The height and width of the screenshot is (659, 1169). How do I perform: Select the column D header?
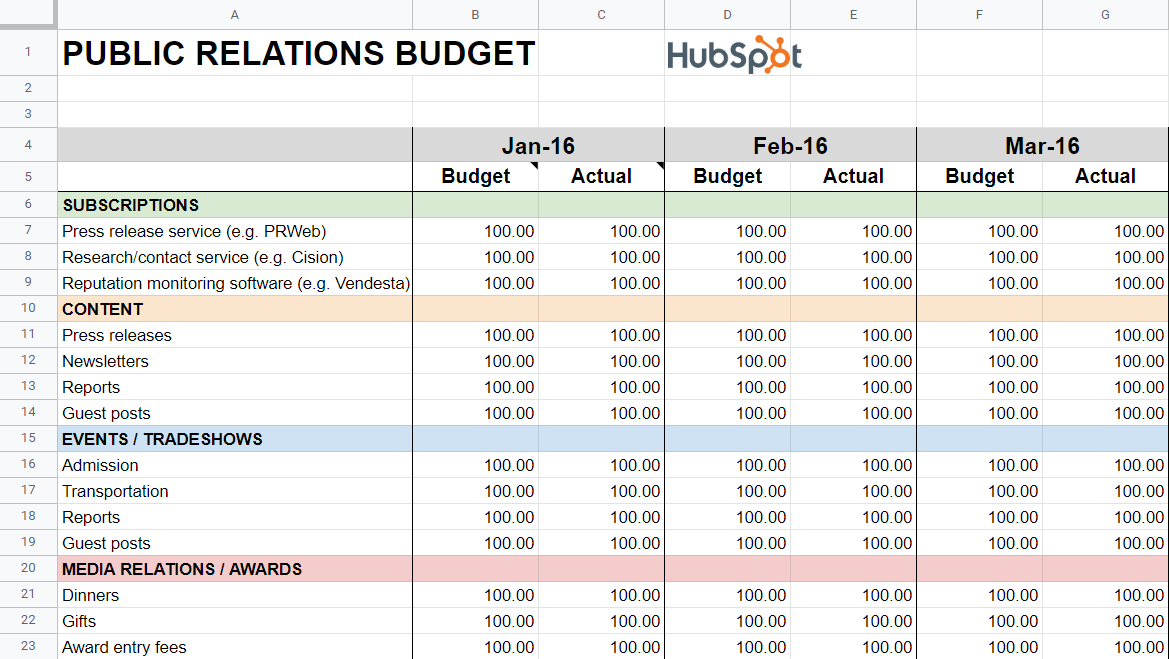point(727,14)
